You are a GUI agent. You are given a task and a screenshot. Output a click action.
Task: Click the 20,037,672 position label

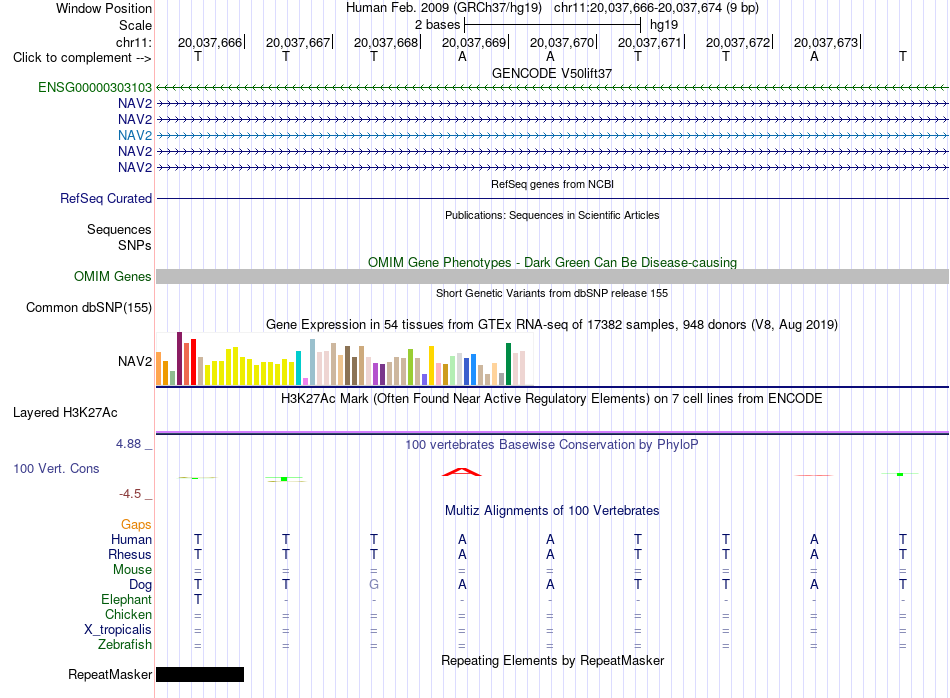point(738,42)
